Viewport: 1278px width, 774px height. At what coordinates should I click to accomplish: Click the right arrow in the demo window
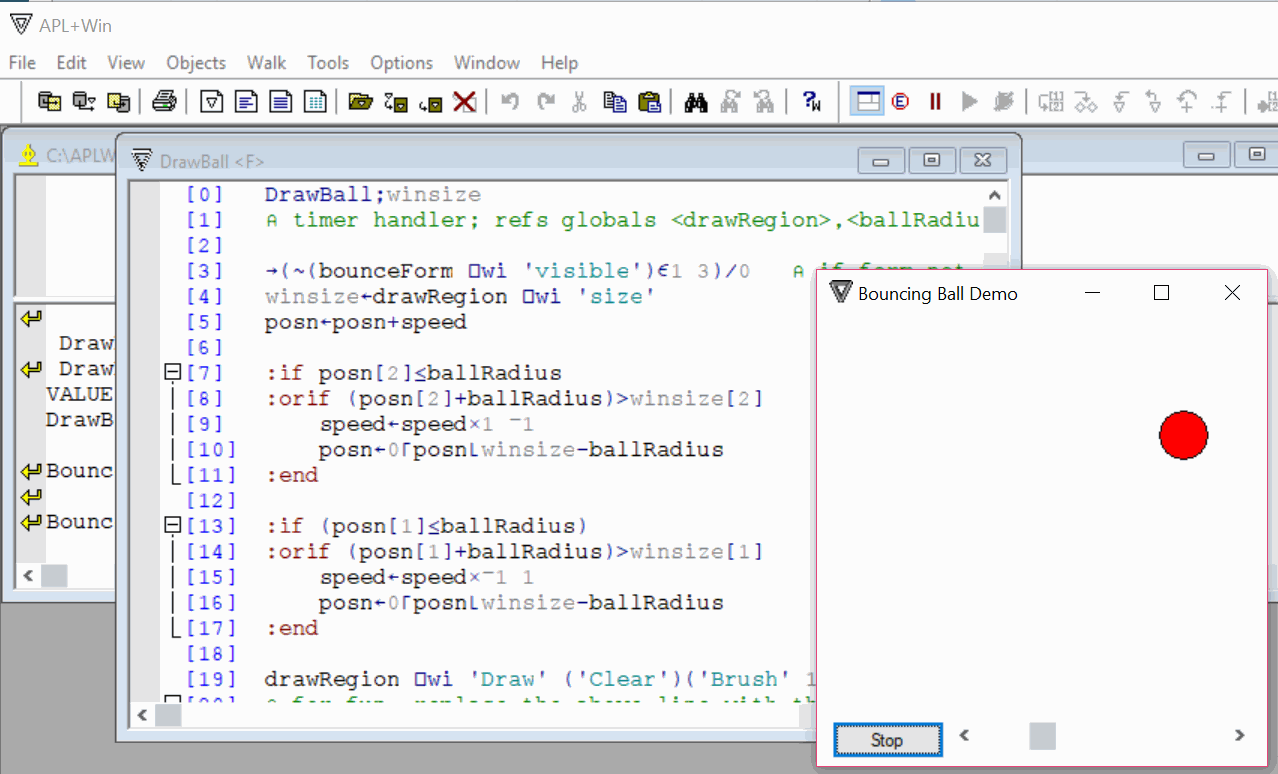pos(1241,734)
